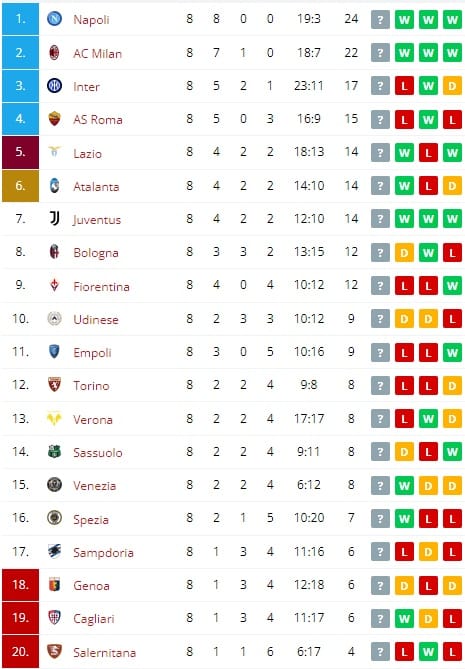Open the Atalanta team name link

(96, 187)
